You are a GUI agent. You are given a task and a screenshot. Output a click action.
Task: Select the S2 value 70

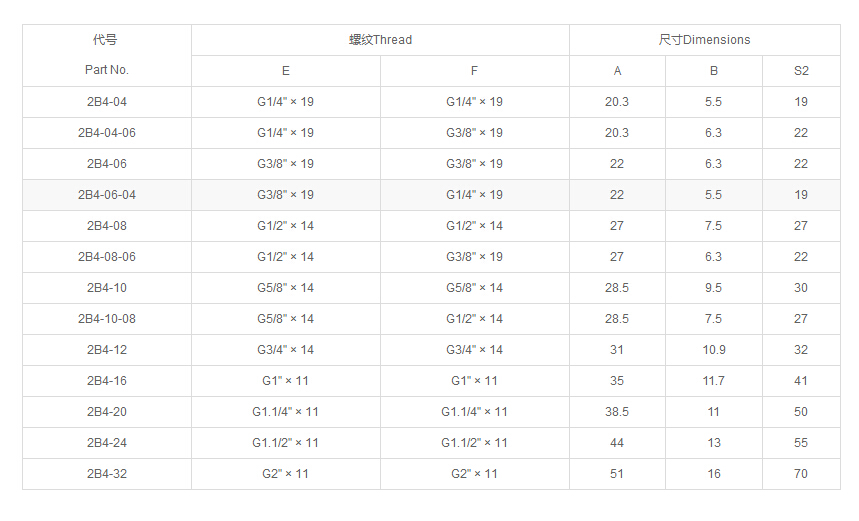point(801,474)
